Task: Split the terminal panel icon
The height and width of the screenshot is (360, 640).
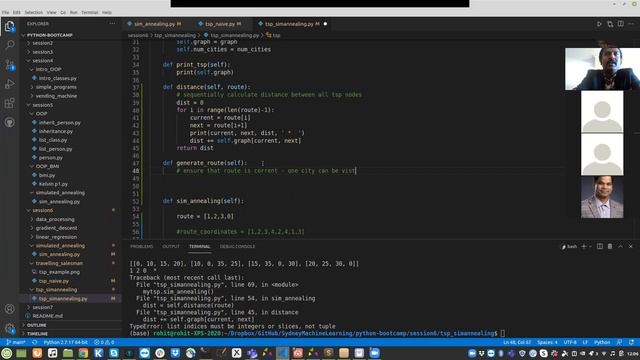Action: coord(600,246)
